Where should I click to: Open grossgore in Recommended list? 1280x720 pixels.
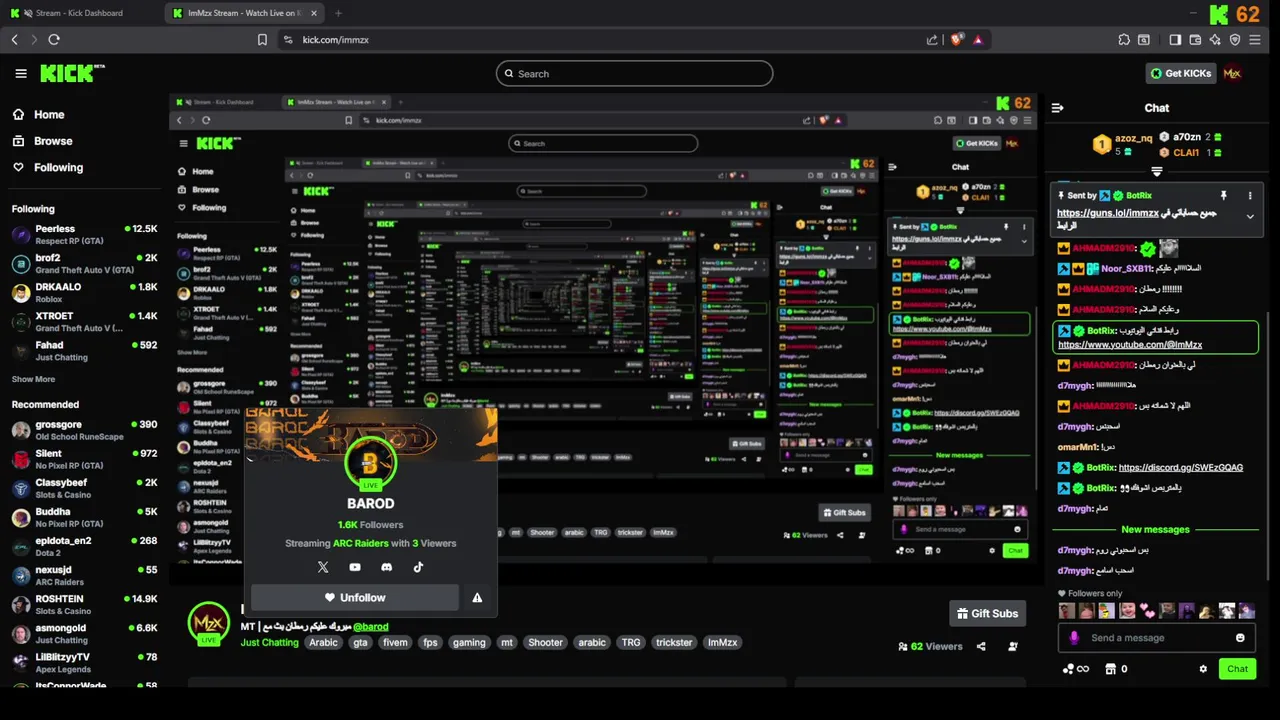(x=84, y=430)
